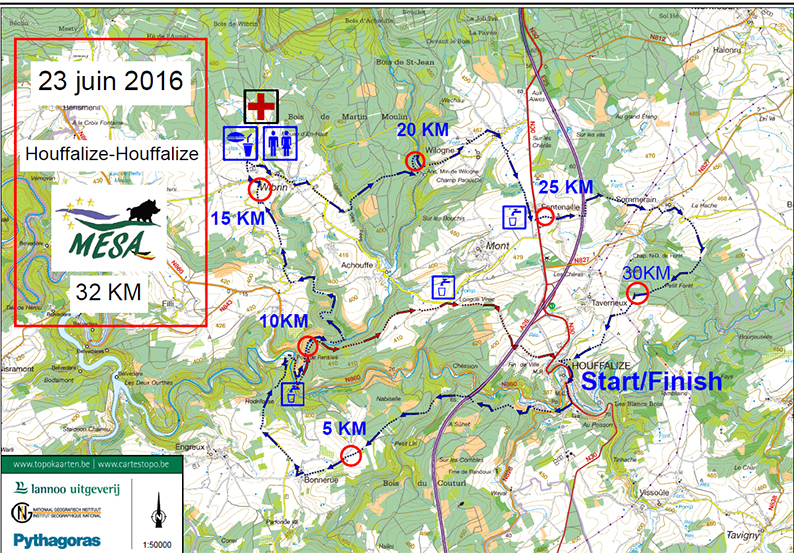Viewport: 794px width, 553px height.
Task: Select the red circle at 5 KM
Action: (x=350, y=455)
